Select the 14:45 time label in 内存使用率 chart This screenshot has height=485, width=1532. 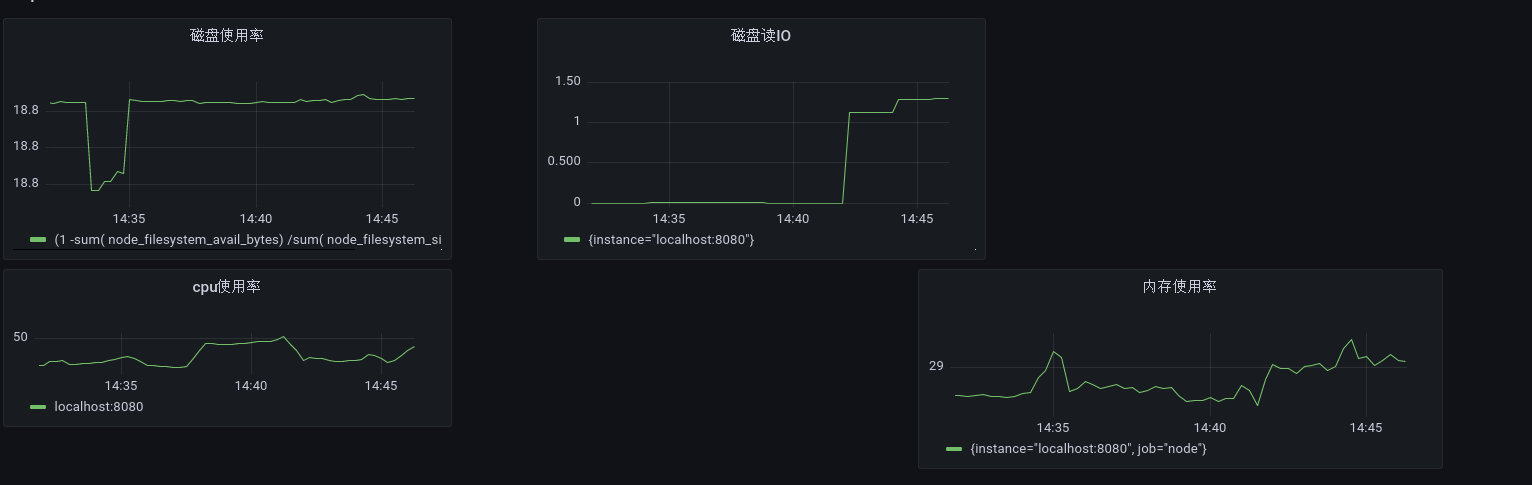tap(1366, 427)
